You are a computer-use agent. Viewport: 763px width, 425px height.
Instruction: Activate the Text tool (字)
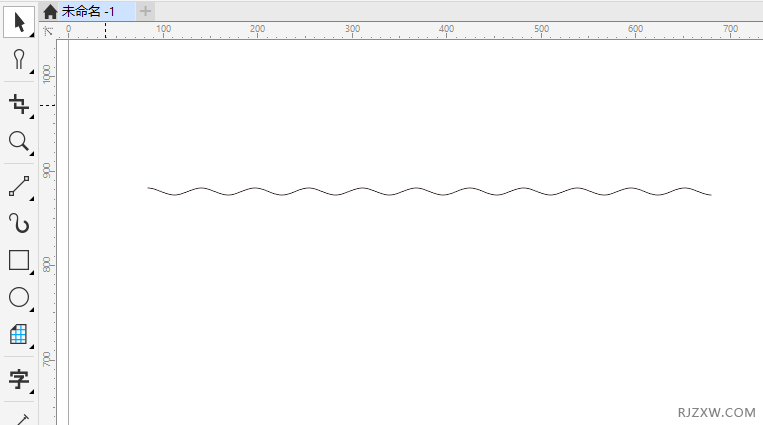point(18,379)
